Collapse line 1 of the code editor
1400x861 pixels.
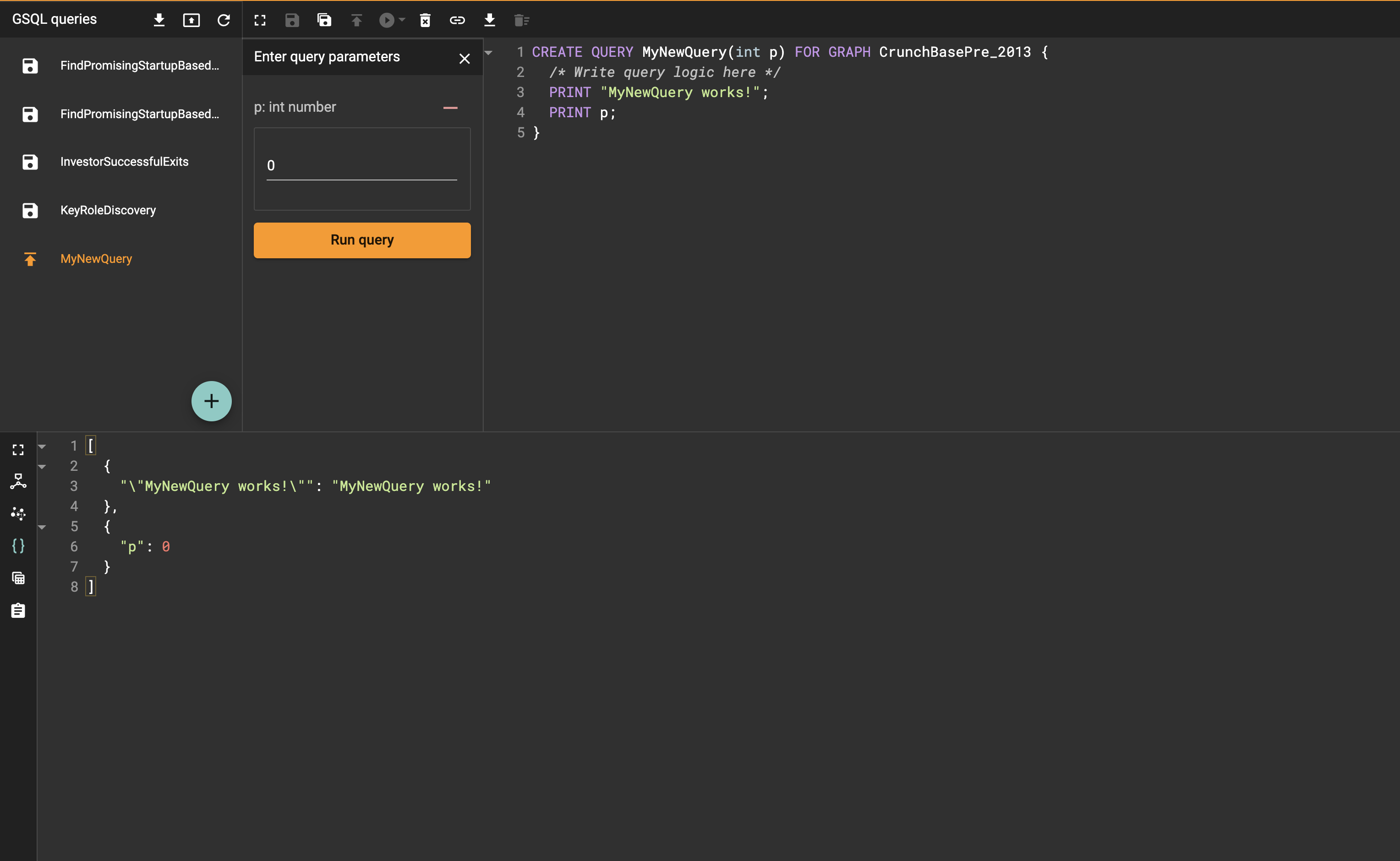point(488,52)
